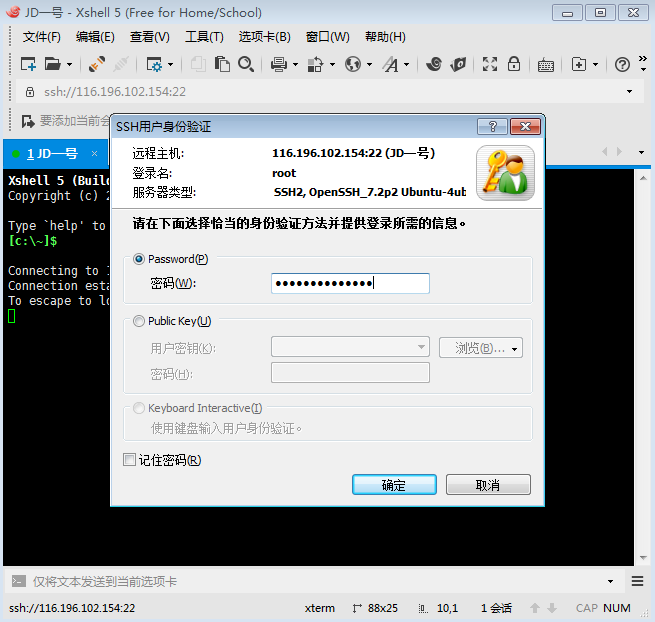
Task: Click the status bar down arrow icon
Action: 552,608
